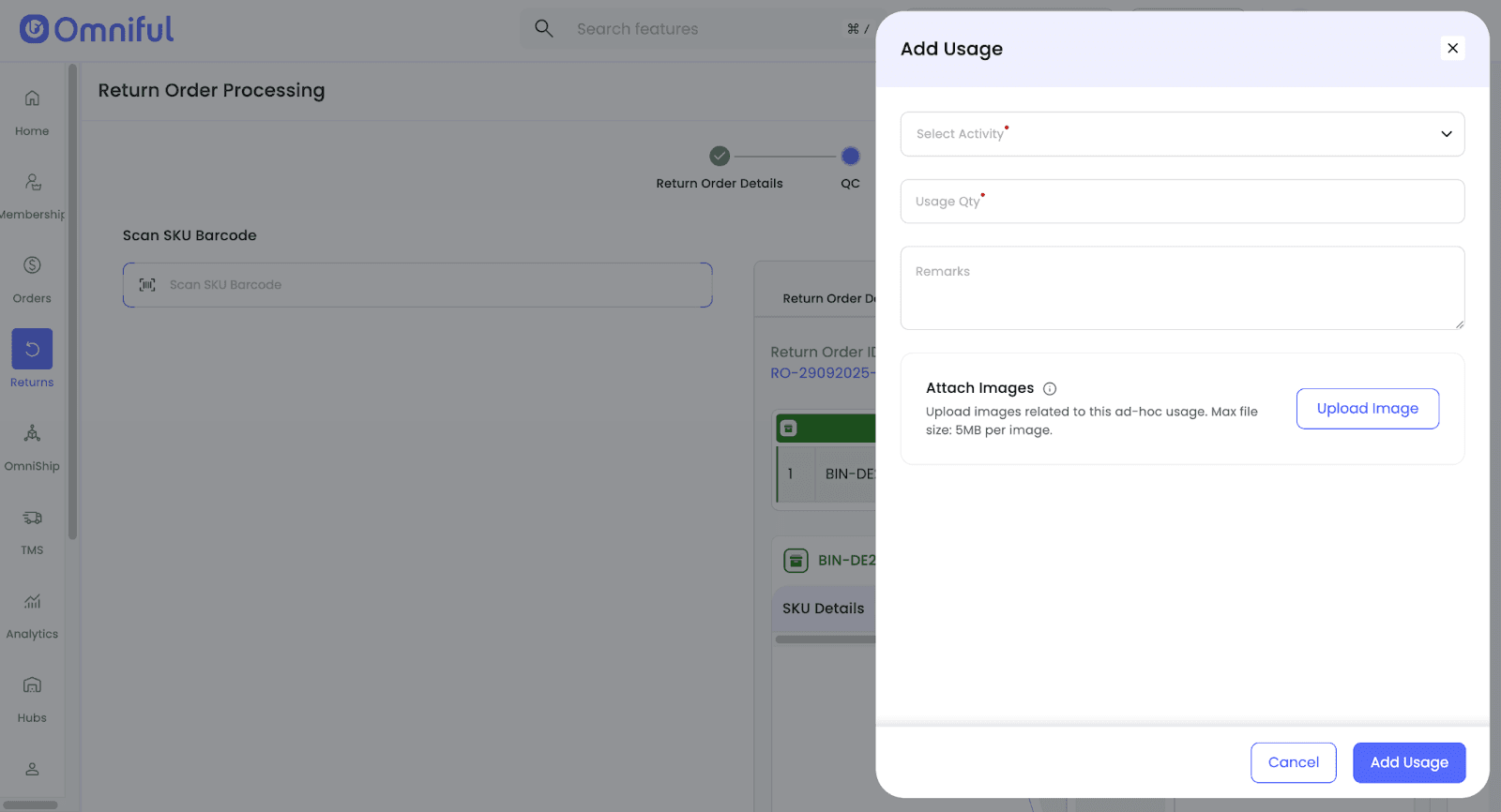
Task: Open the Home sidebar icon
Action: [x=32, y=98]
